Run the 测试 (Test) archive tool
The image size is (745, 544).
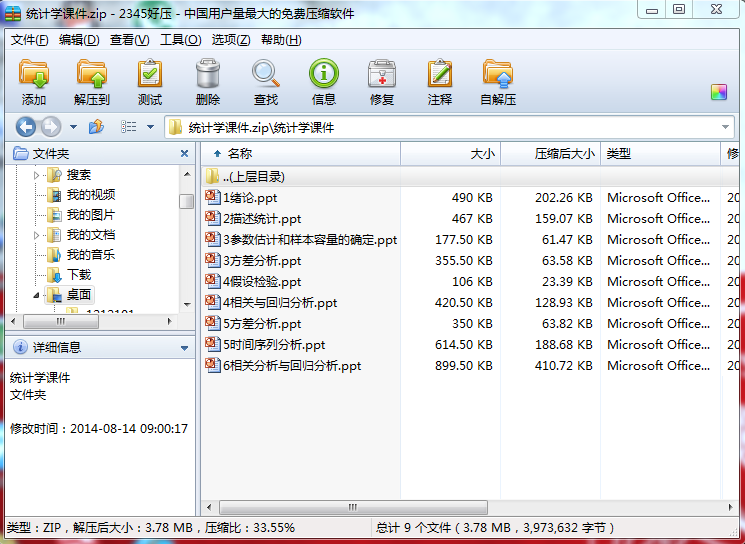[150, 82]
